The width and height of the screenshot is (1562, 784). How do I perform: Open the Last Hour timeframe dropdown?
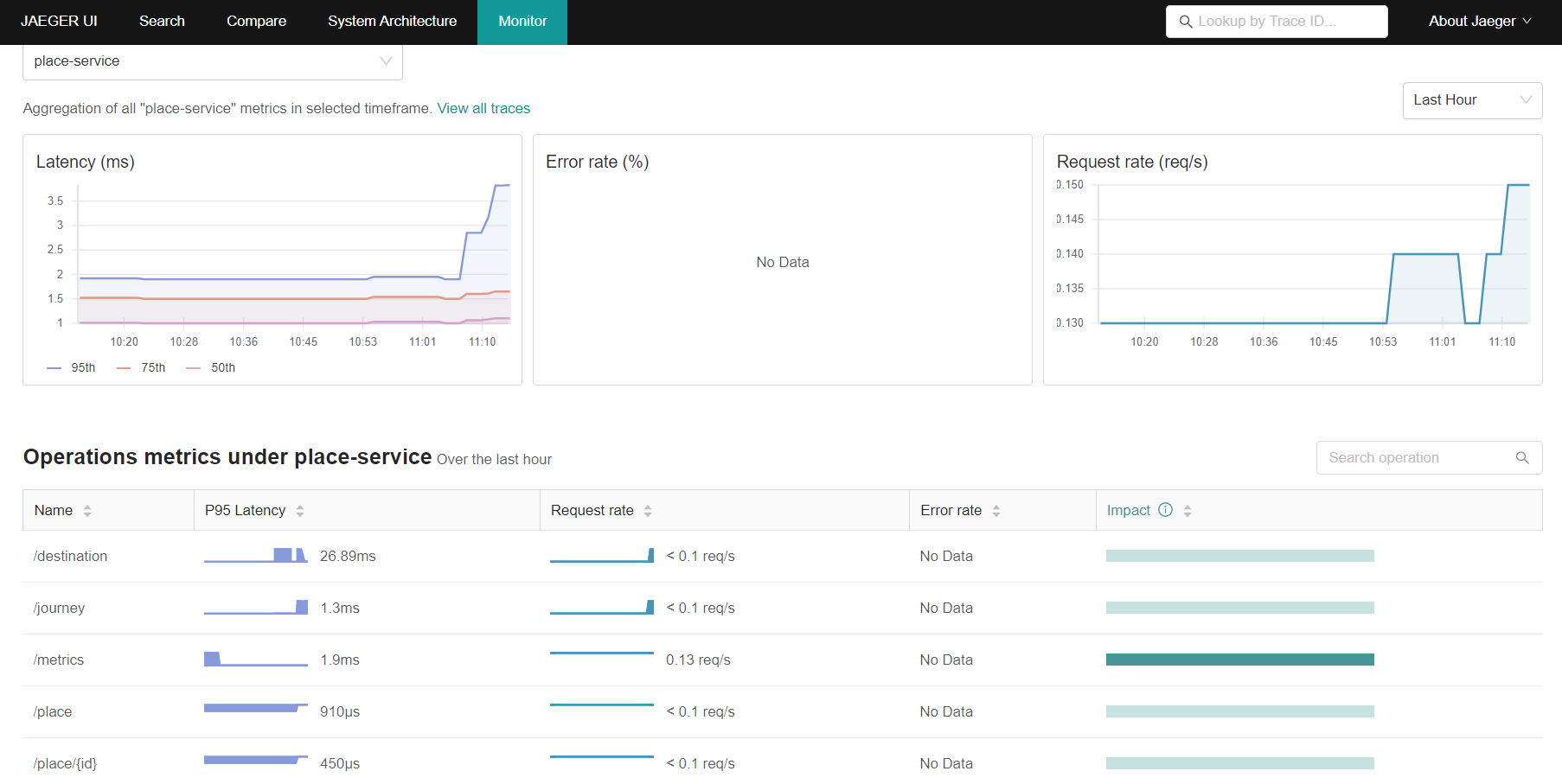(1471, 100)
